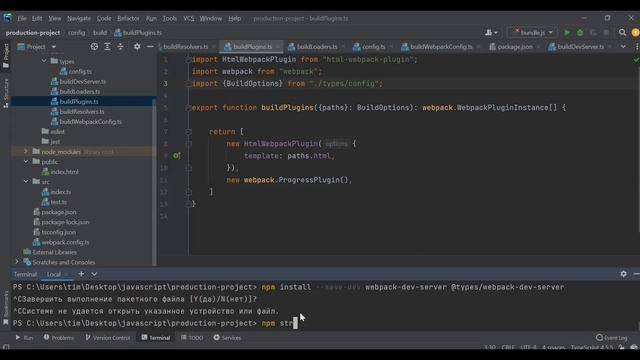Open the VCS menu
Image resolution: width=640 pixels, height=360 pixels.
[189, 18]
